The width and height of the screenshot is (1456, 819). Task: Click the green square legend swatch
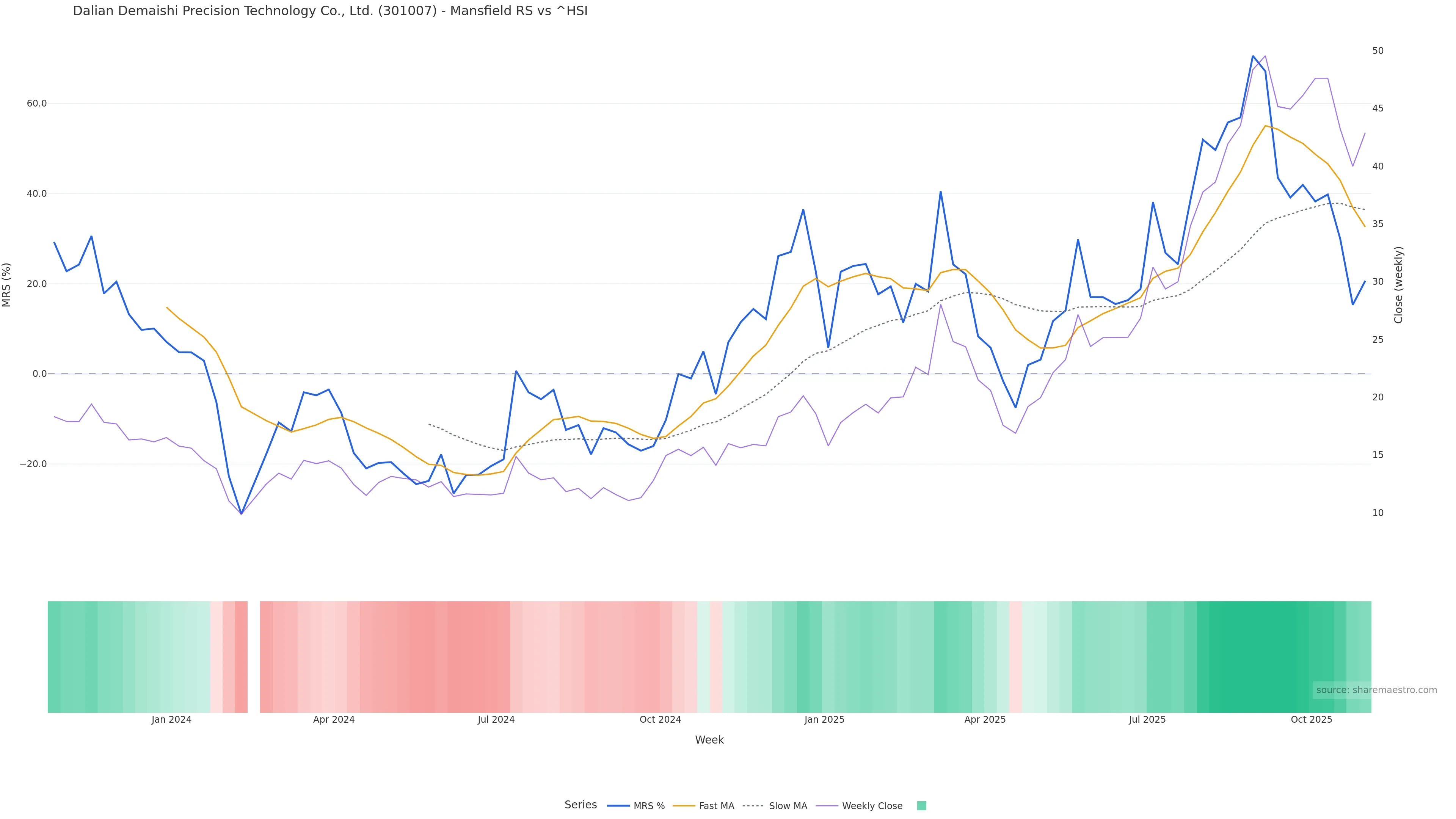point(921,806)
